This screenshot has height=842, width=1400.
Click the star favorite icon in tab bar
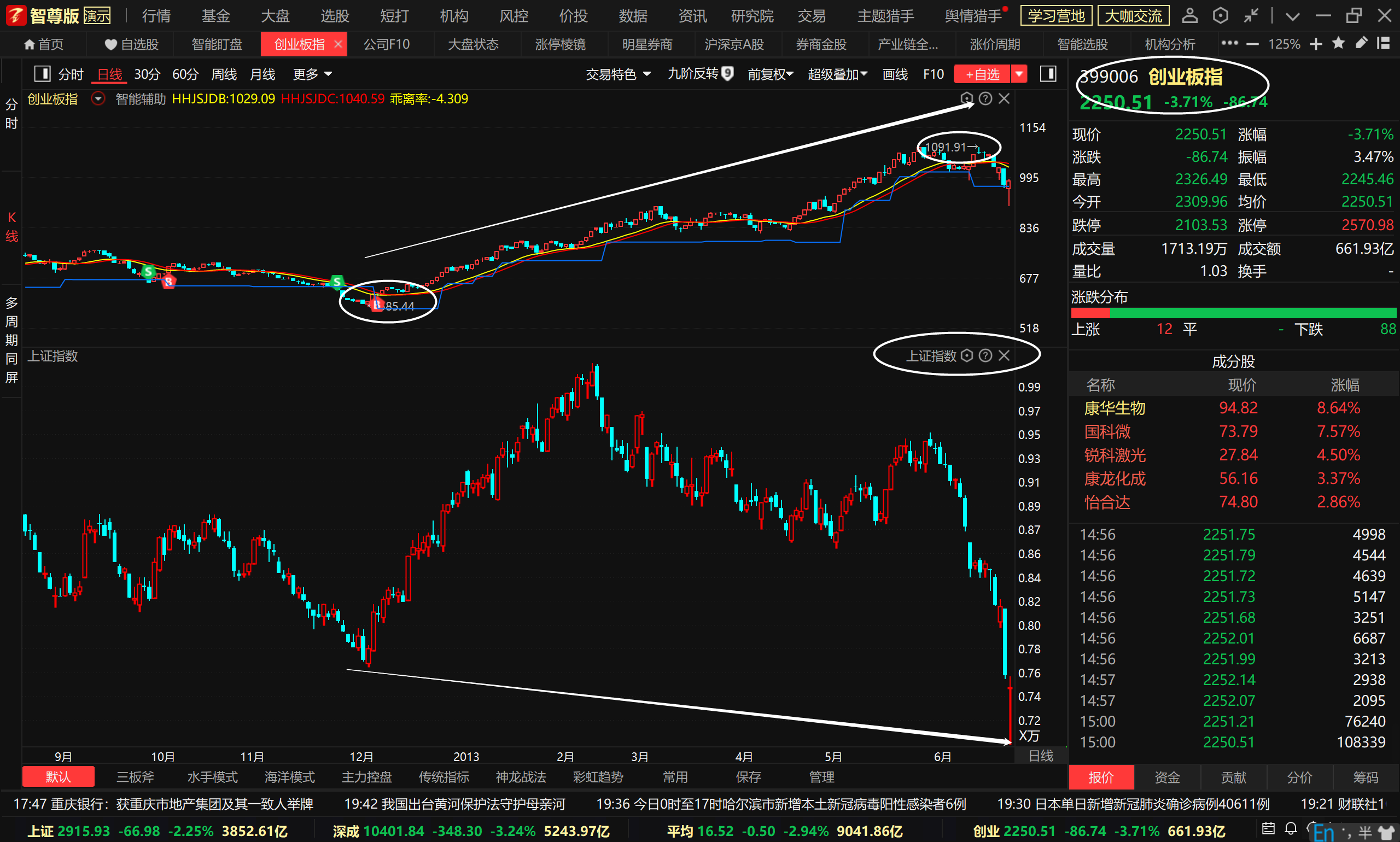tap(1338, 43)
